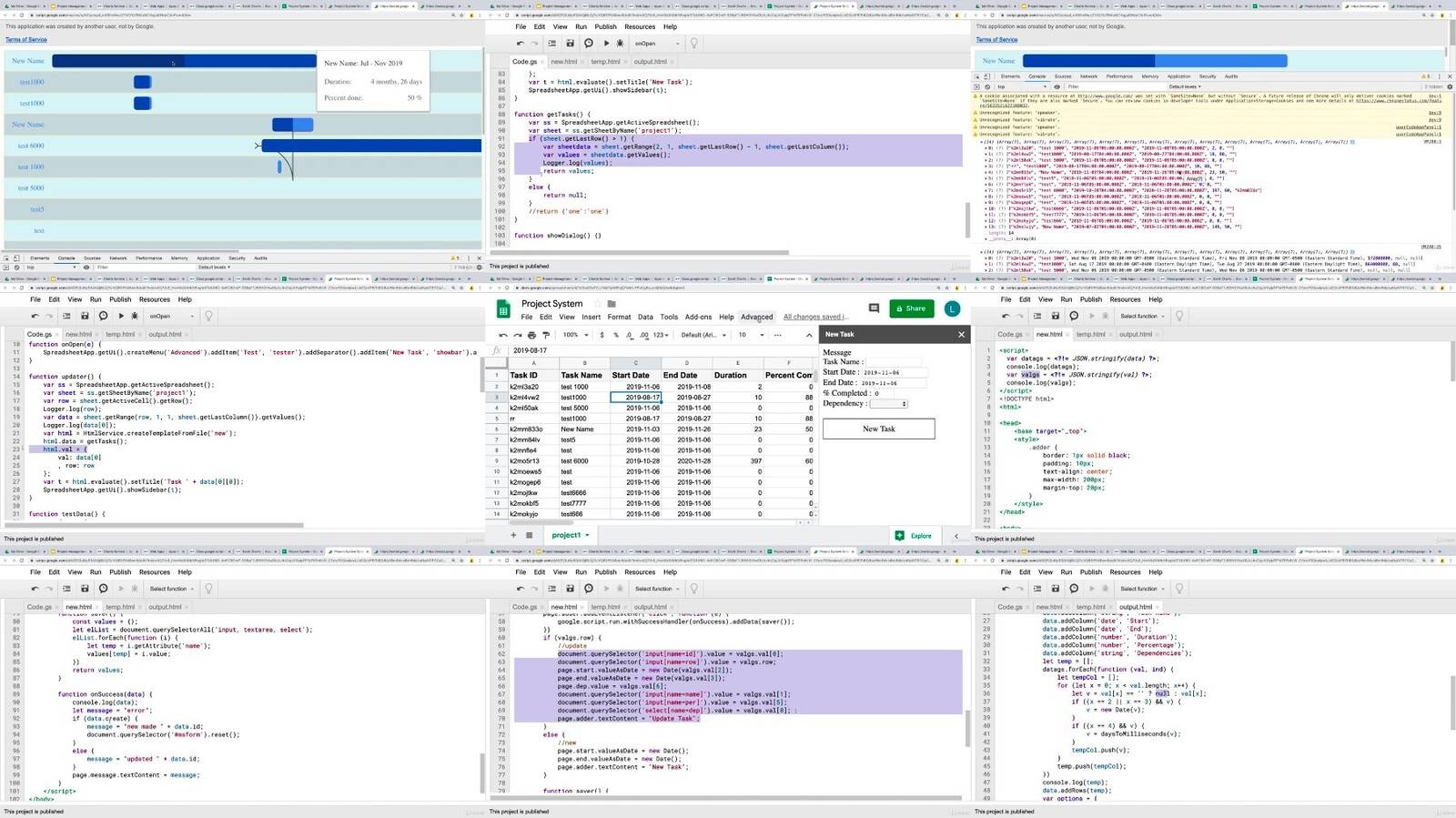Open comment history in Project System
The height and width of the screenshot is (818, 1456).
point(874,308)
